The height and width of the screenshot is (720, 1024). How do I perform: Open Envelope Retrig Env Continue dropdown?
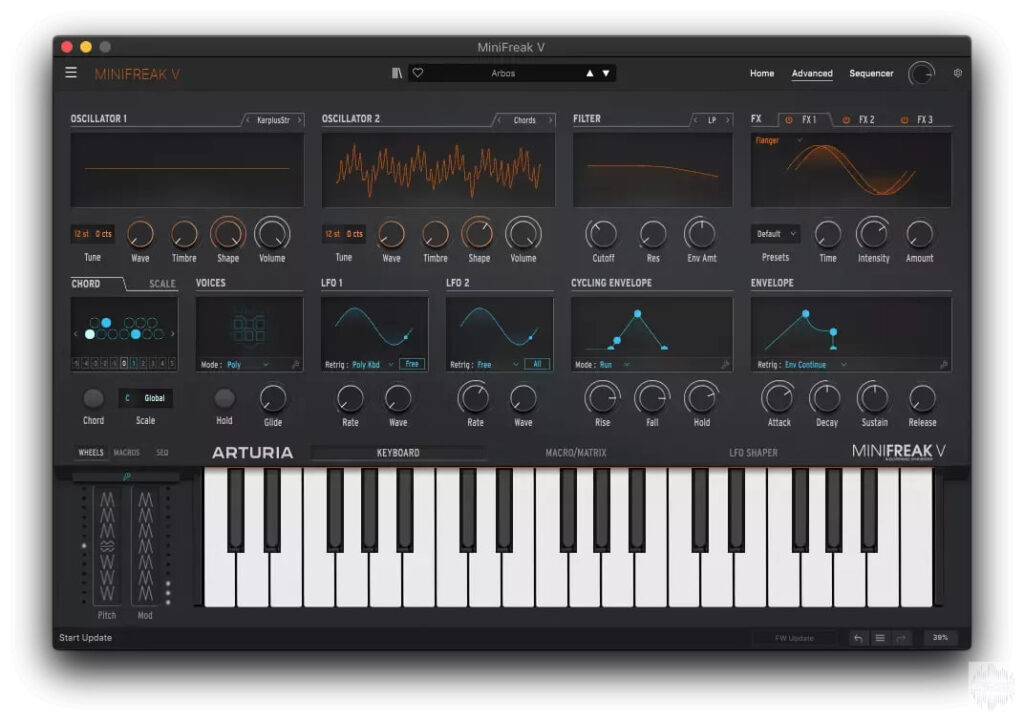tap(815, 365)
